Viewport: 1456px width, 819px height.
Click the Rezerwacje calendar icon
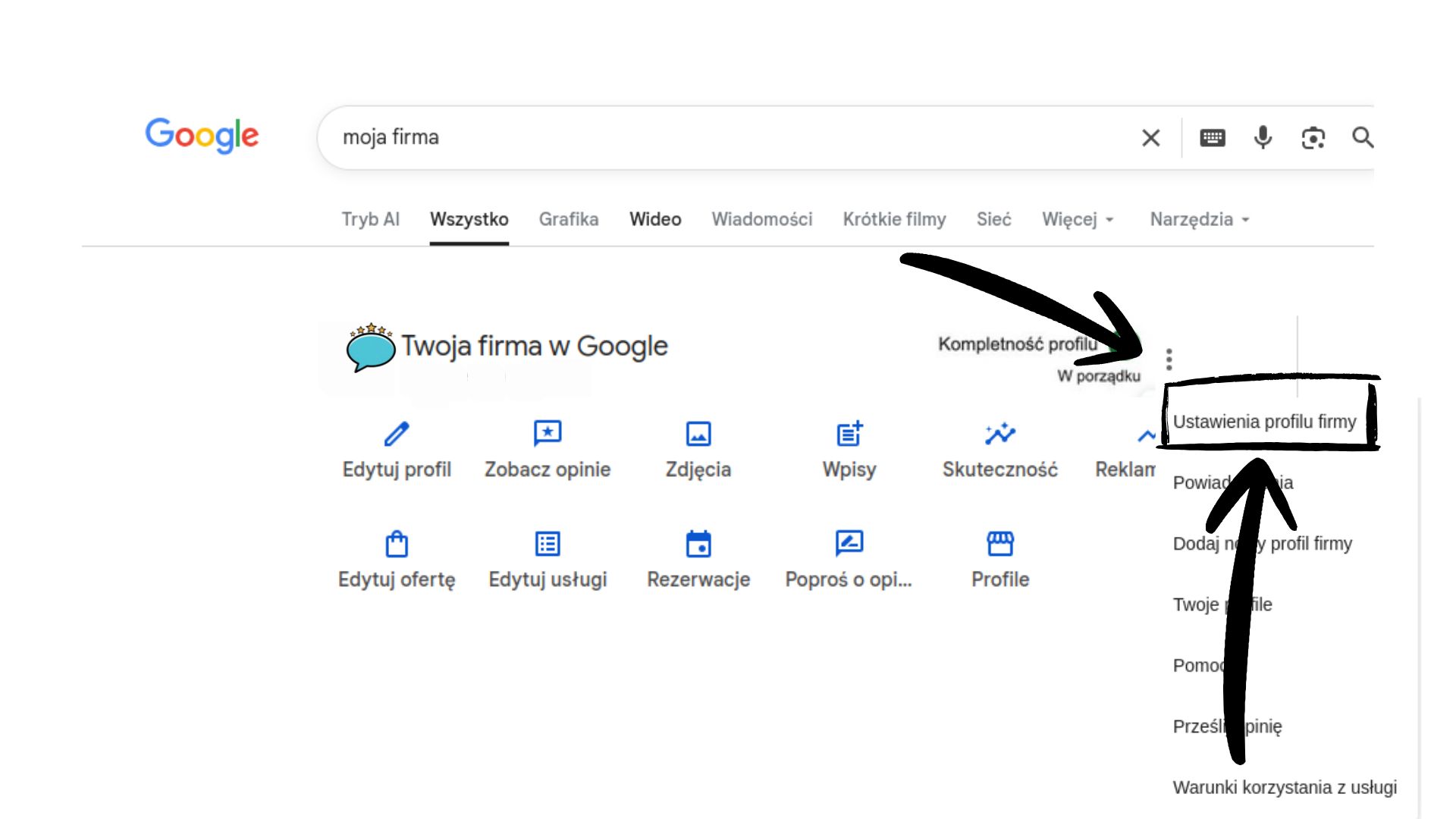click(x=698, y=544)
